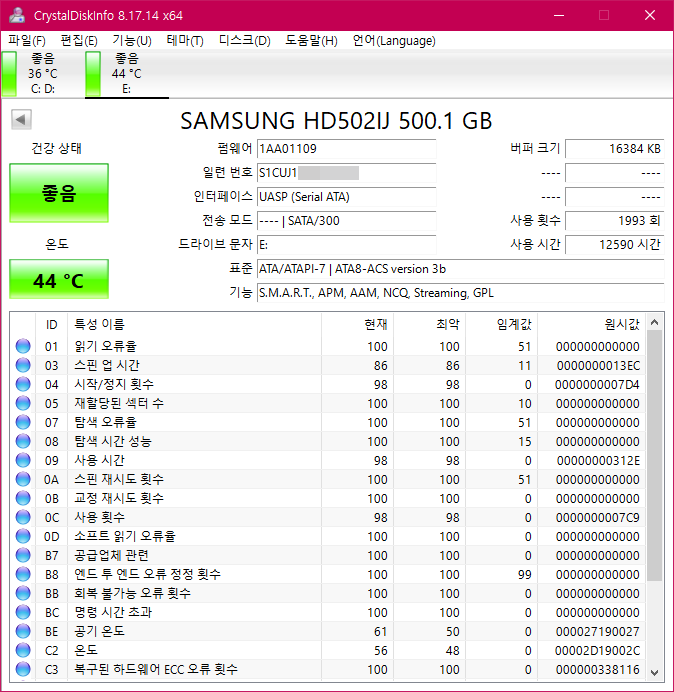674x692 pixels.
Task: Click raw value 0000000013EC
Action: pyautogui.click(x=598, y=365)
